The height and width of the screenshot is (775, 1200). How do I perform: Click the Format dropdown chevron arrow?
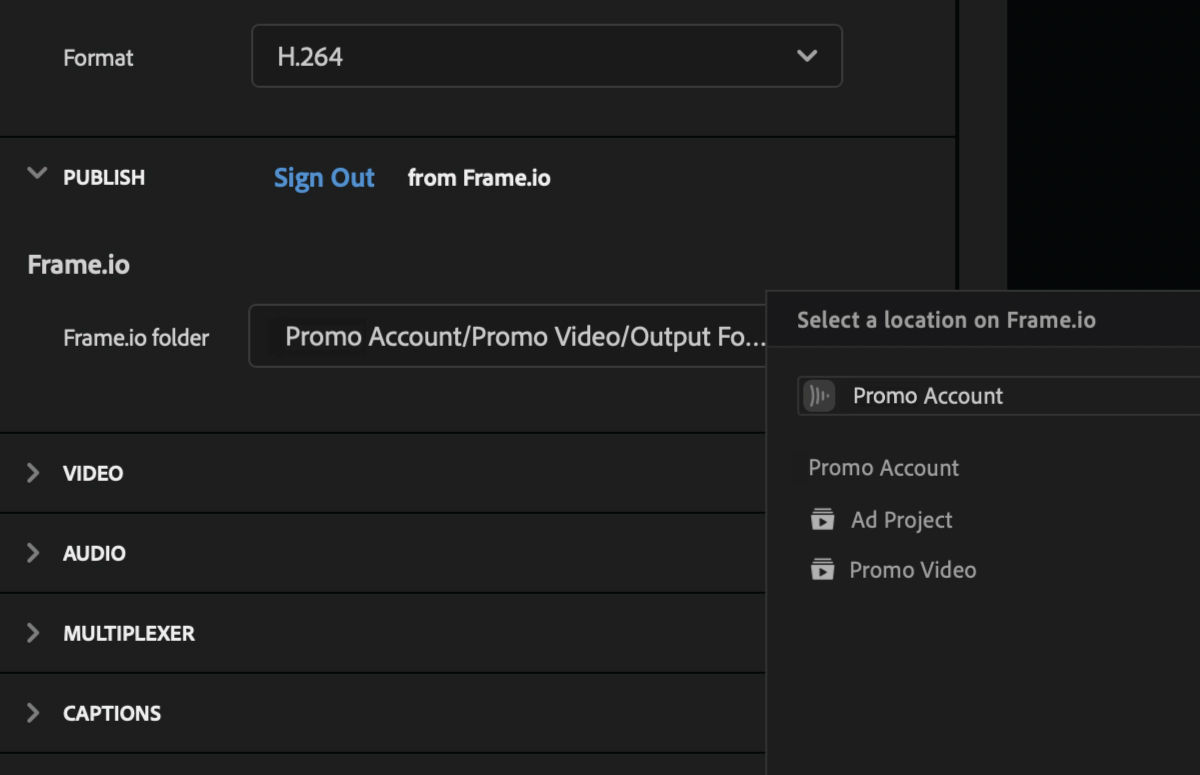tap(806, 56)
